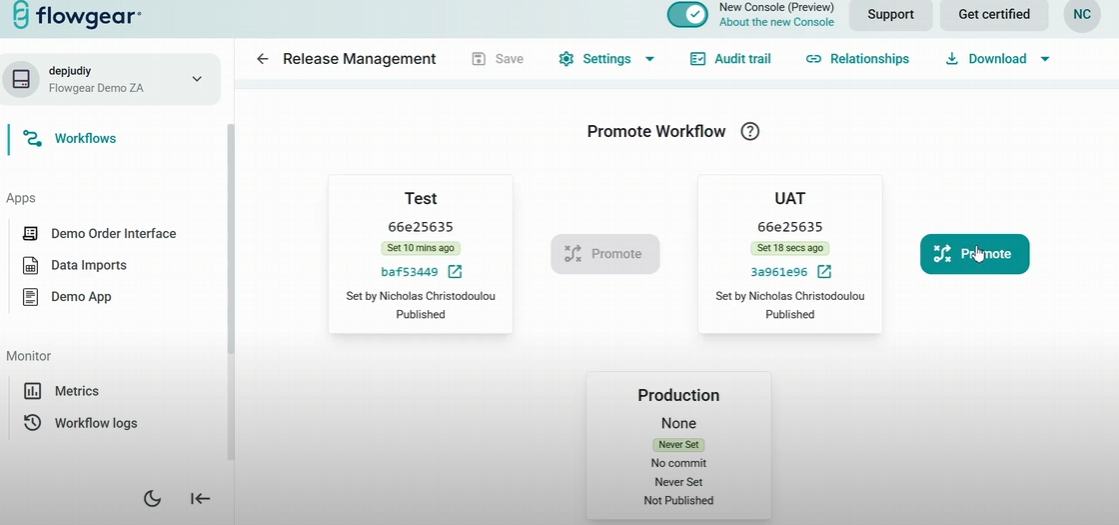Image resolution: width=1119 pixels, height=525 pixels.
Task: Click external link icon beside baf53449
Action: 455,272
